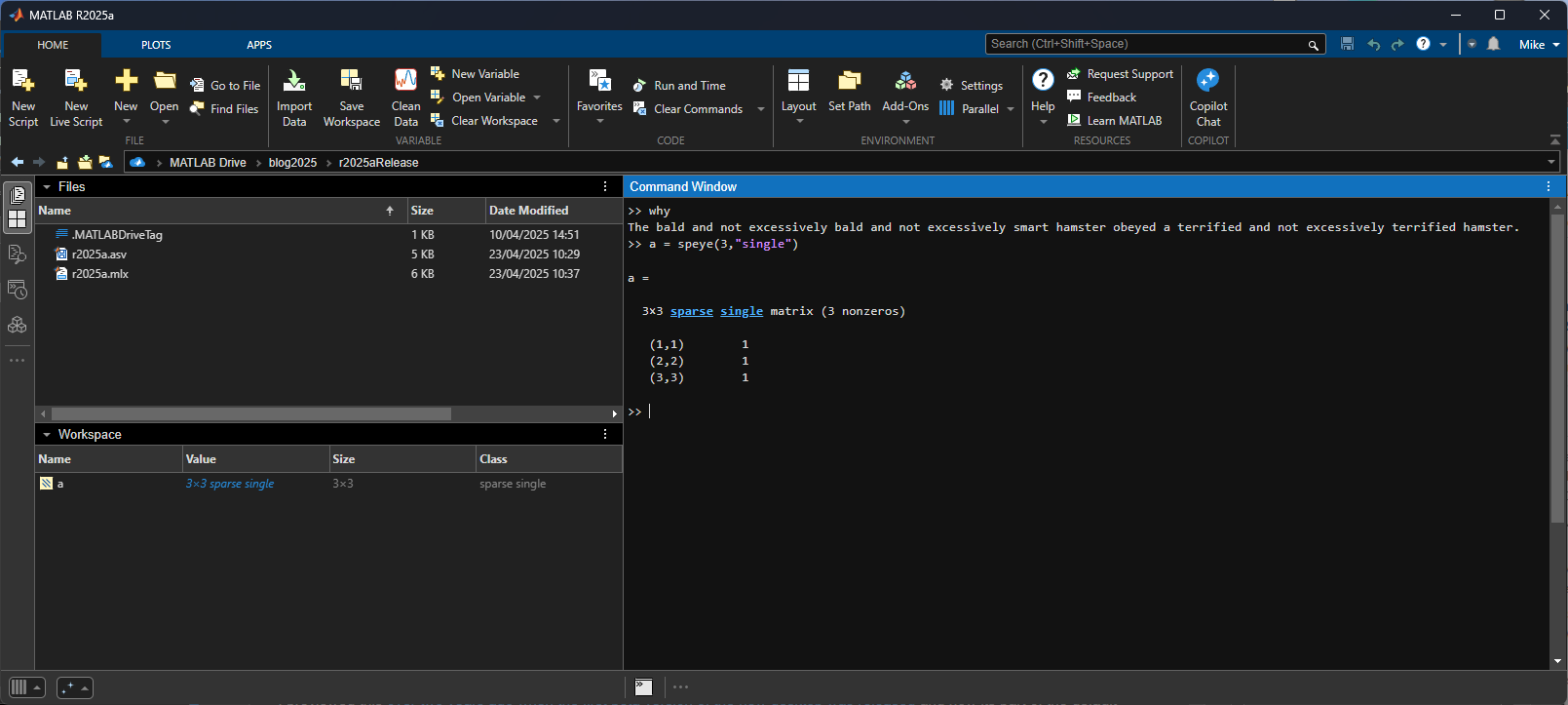Expand the Add-Ons dropdown

tap(905, 121)
